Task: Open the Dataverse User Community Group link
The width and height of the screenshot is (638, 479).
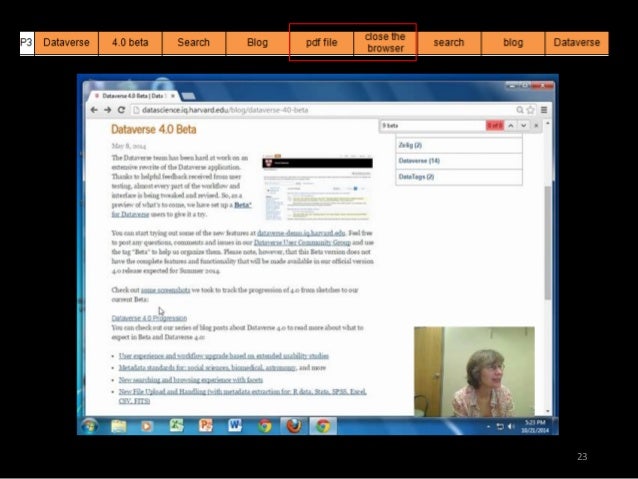Action: pos(302,243)
